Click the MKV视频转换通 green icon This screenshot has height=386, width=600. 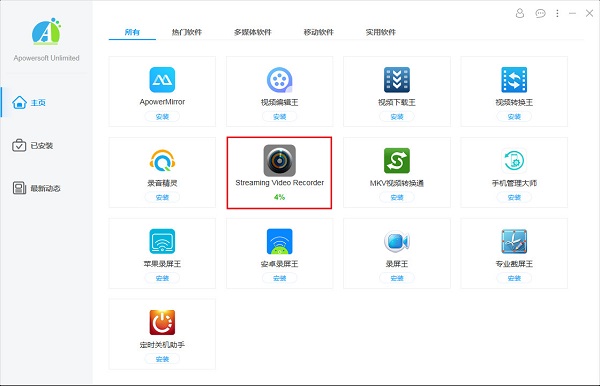(397, 160)
